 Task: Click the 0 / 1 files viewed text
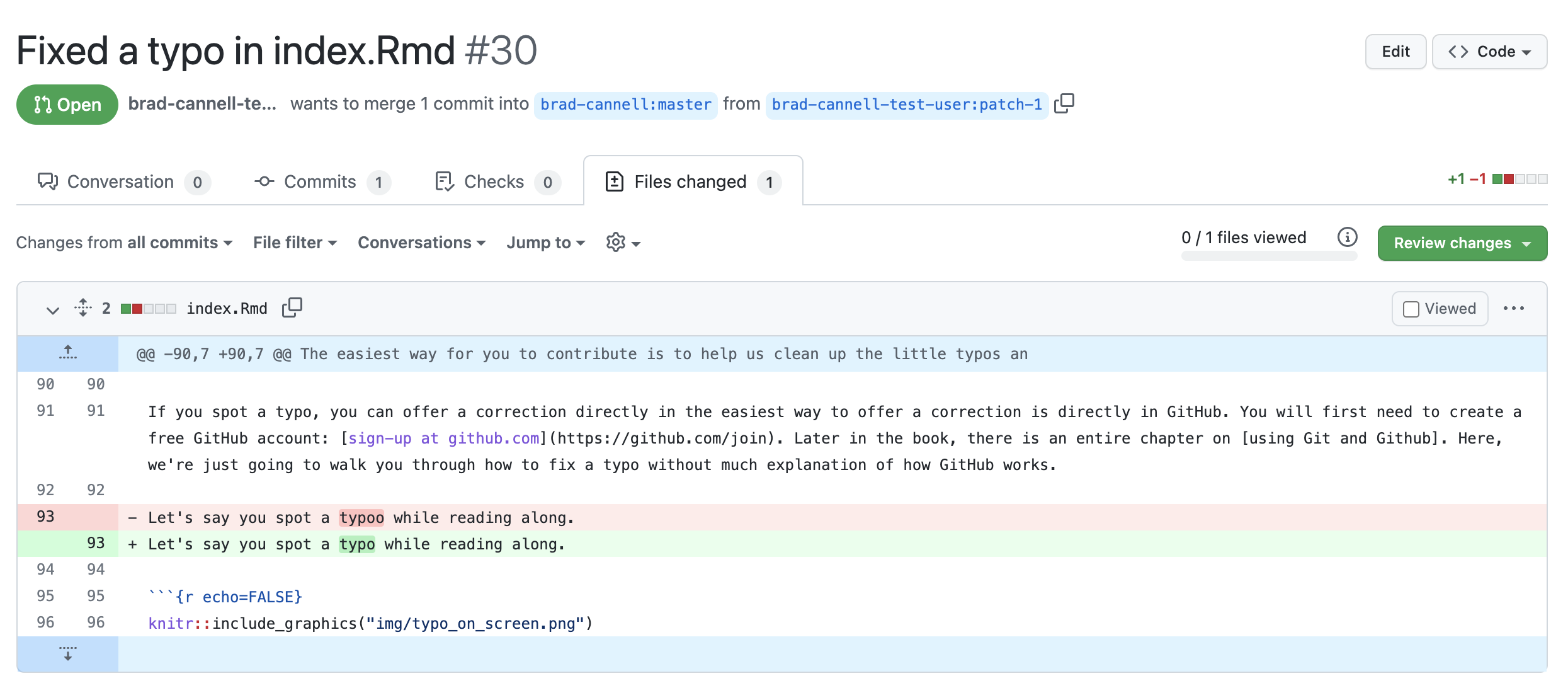pos(1244,238)
